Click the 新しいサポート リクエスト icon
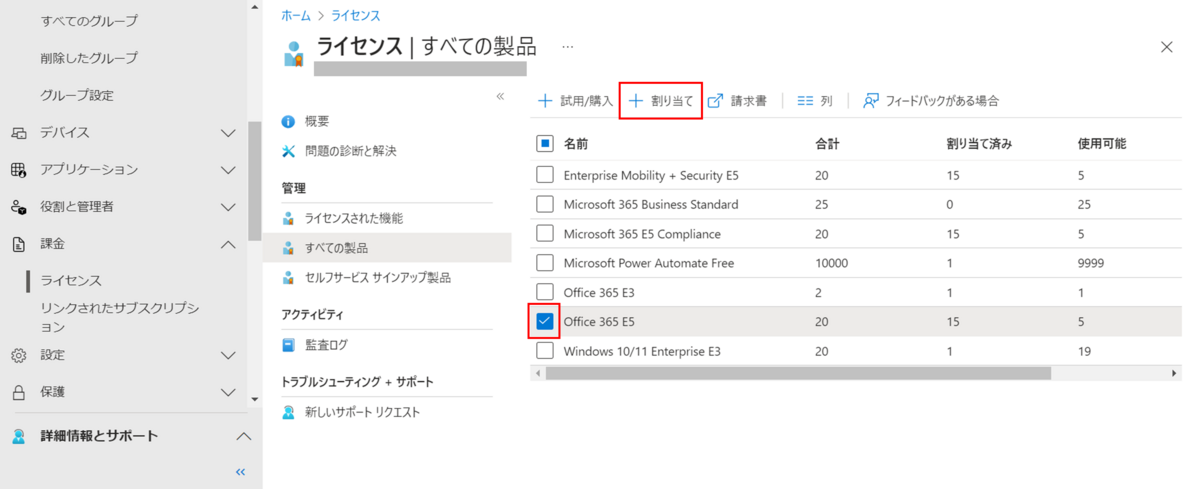The height and width of the screenshot is (489, 1200). (289, 412)
